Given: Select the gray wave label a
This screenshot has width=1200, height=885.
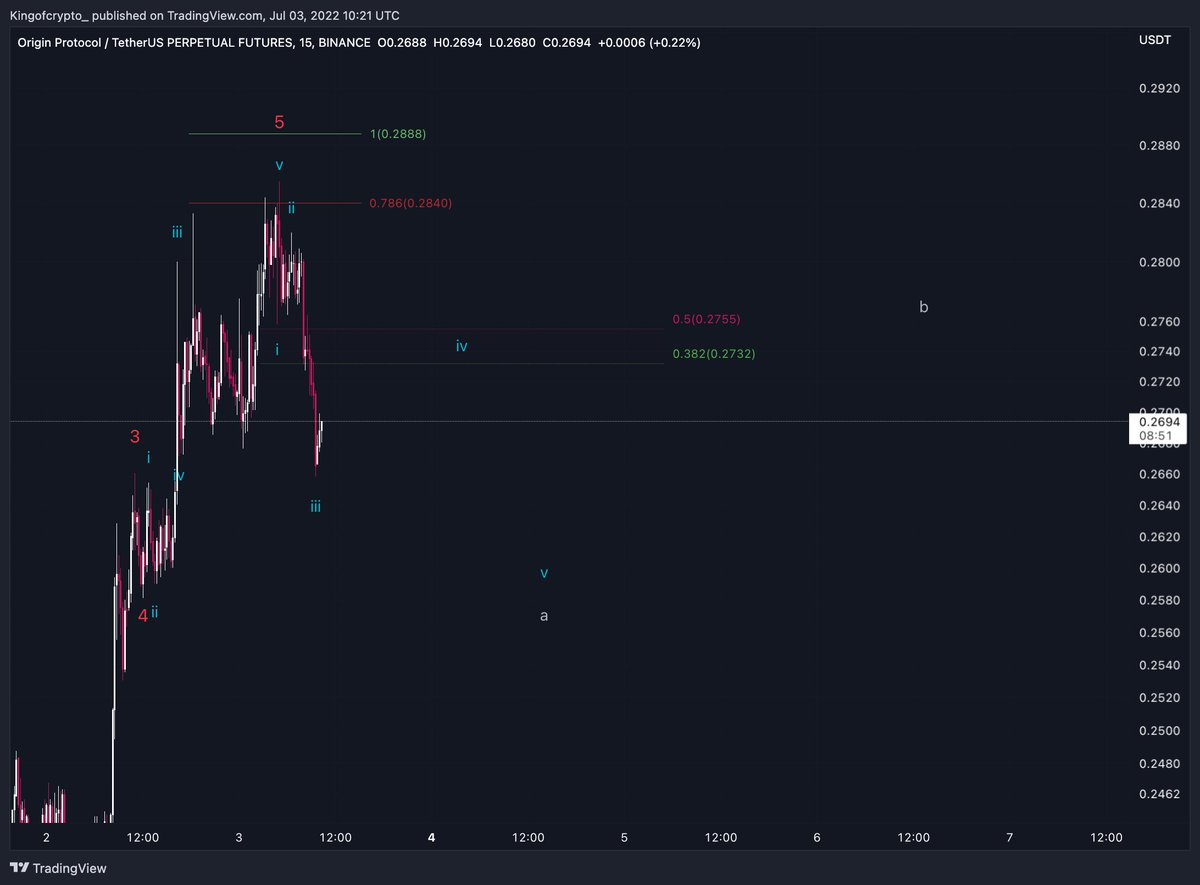Looking at the screenshot, I should coord(544,616).
